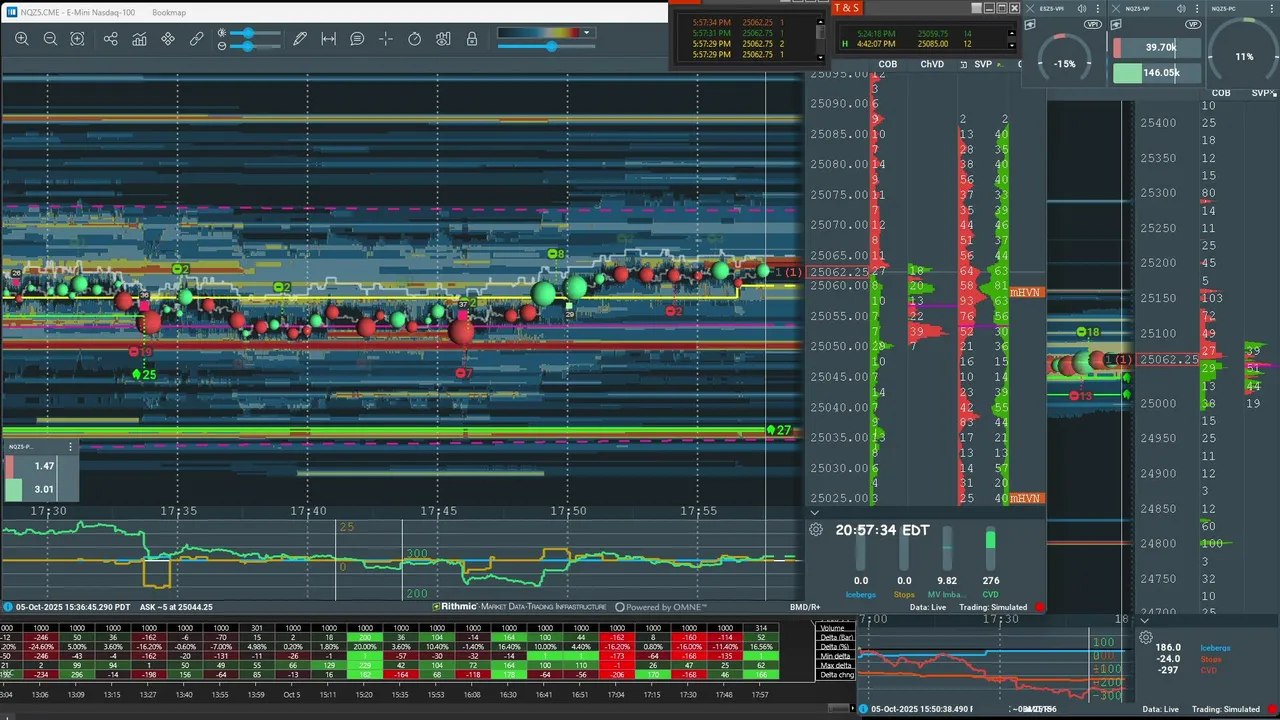Image resolution: width=1280 pixels, height=720 pixels.
Task: Toggle the Stops indicator label
Action: click(x=904, y=595)
